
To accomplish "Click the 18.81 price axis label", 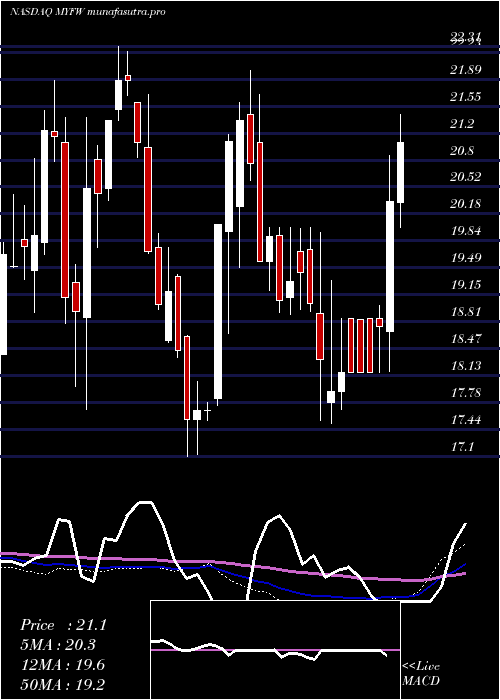I will click(x=466, y=311).
